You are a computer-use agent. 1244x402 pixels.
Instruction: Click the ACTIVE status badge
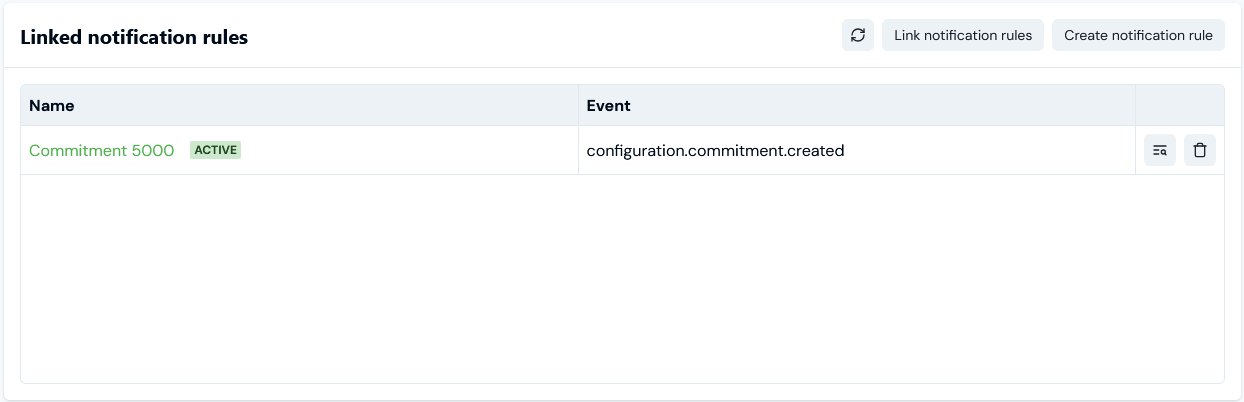pos(215,150)
